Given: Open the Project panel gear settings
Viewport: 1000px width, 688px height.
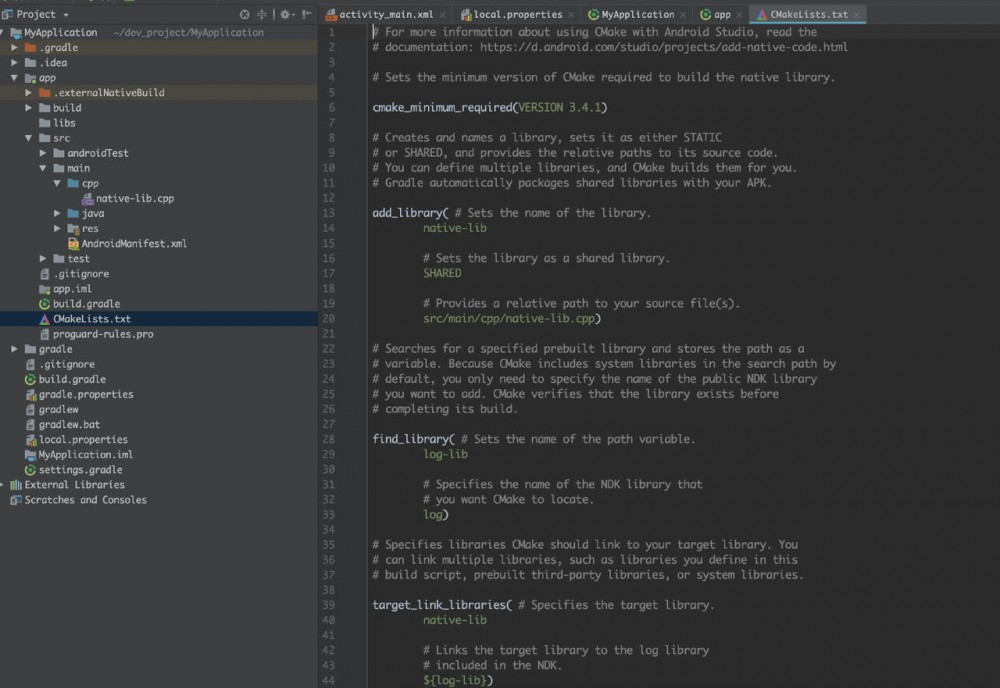Looking at the screenshot, I should pos(285,15).
